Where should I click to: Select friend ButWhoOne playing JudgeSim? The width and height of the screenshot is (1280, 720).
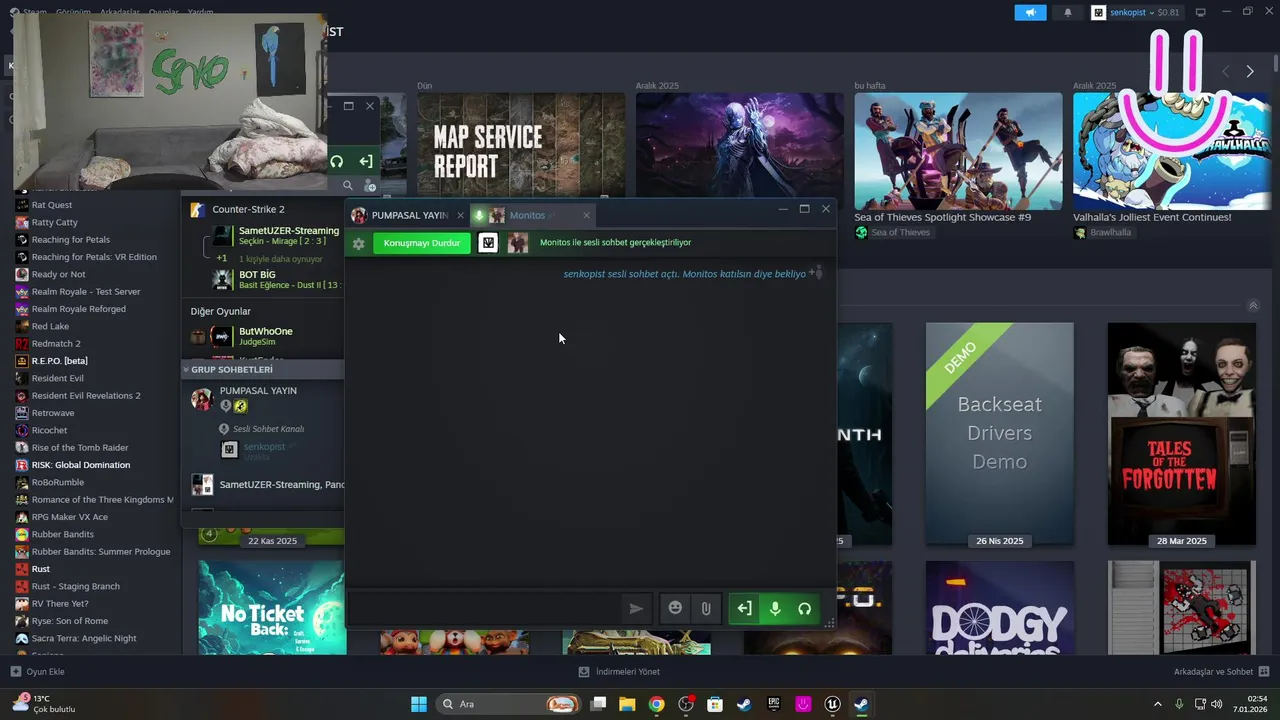point(266,336)
